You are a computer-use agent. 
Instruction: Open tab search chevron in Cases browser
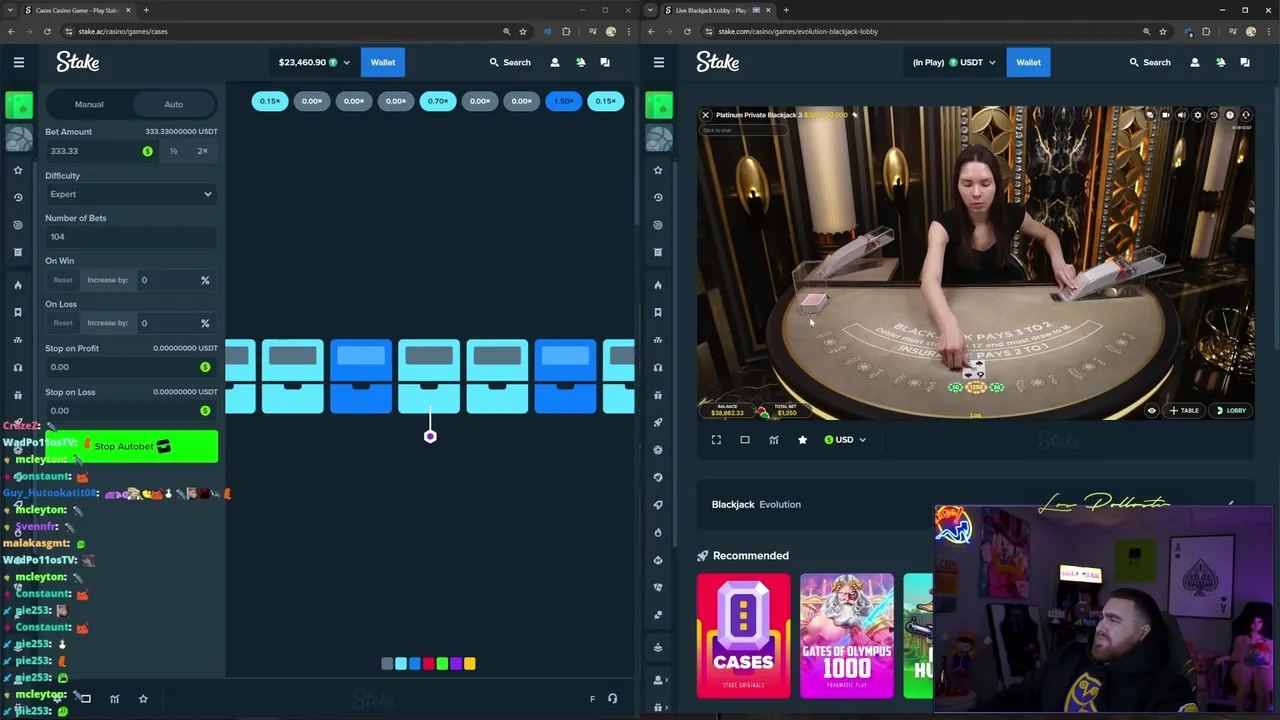[x=10, y=10]
